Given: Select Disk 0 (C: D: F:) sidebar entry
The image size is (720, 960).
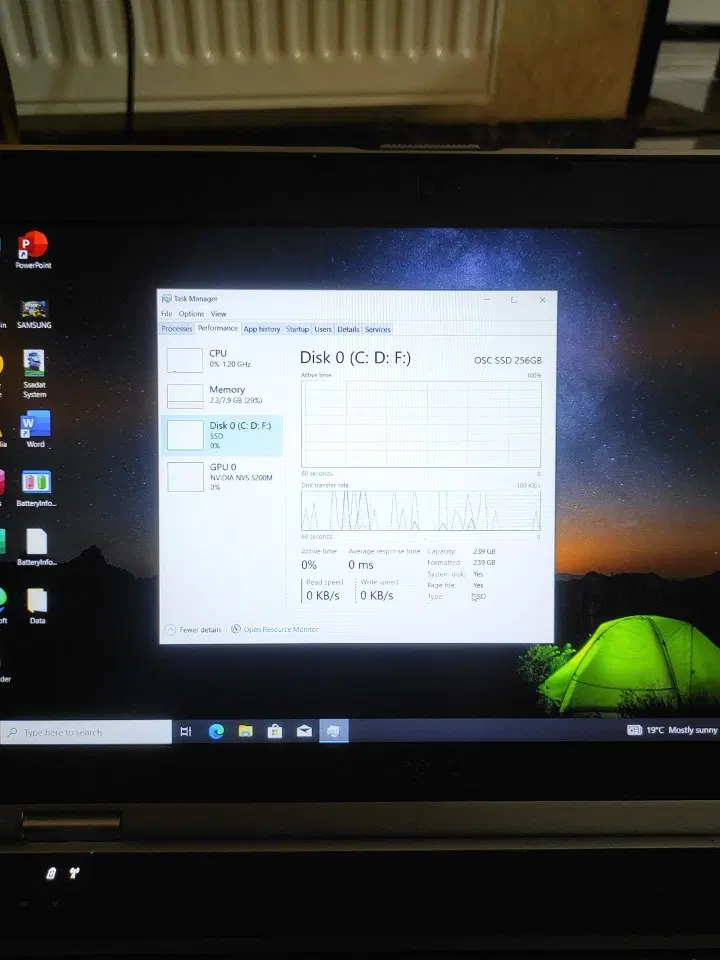Looking at the screenshot, I should click(222, 435).
